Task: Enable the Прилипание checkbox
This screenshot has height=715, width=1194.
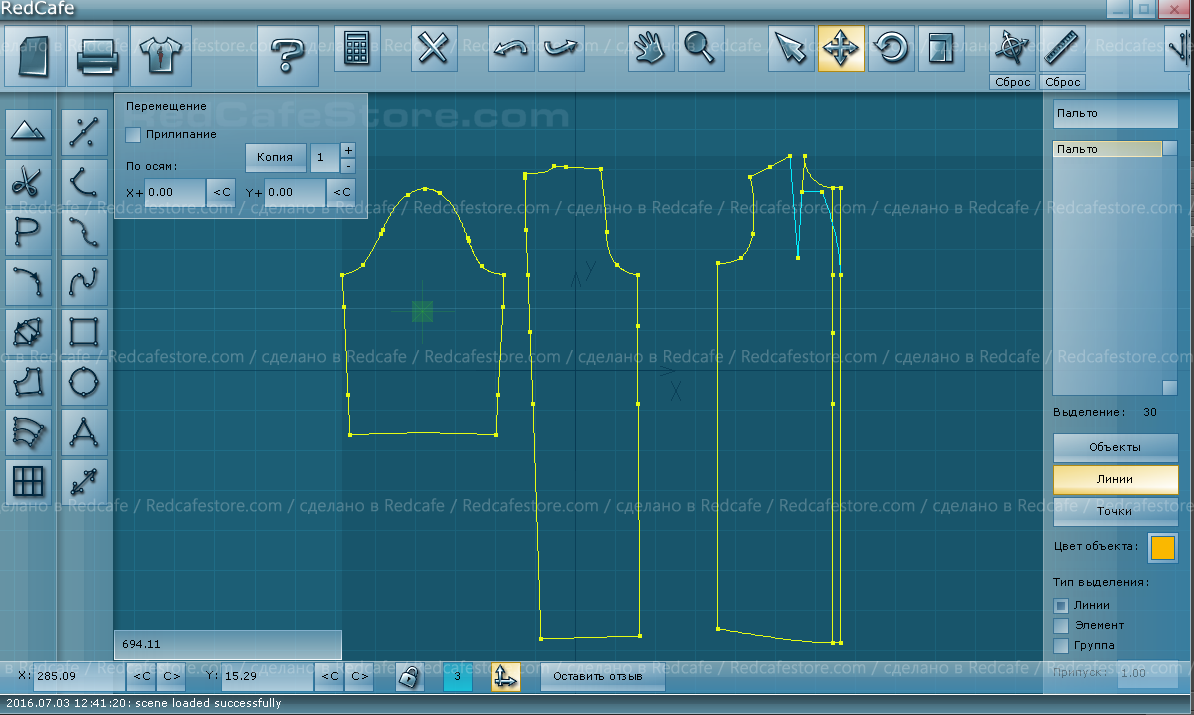Action: coord(133,135)
